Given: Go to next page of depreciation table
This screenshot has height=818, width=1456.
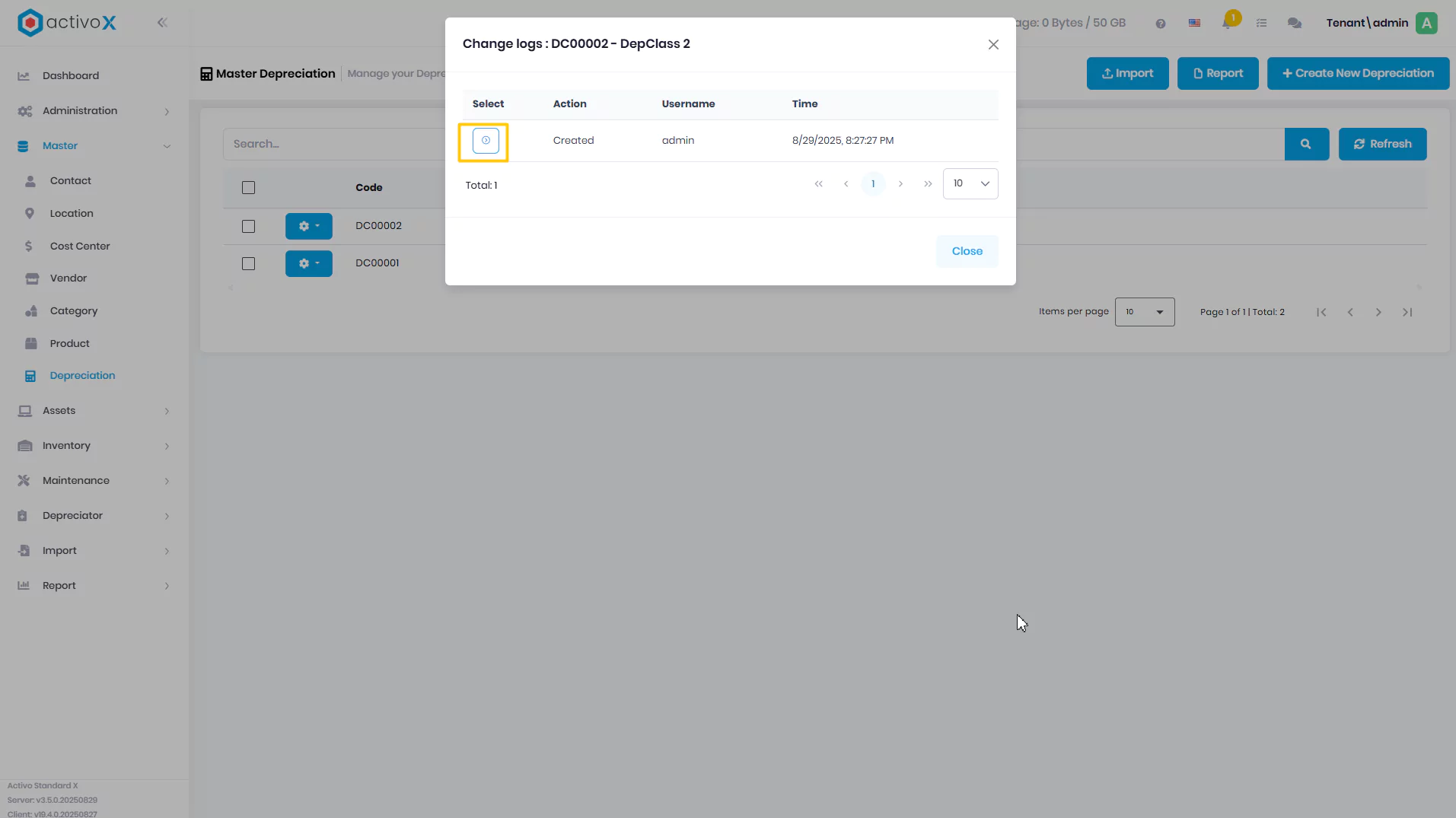Looking at the screenshot, I should coord(1378,312).
